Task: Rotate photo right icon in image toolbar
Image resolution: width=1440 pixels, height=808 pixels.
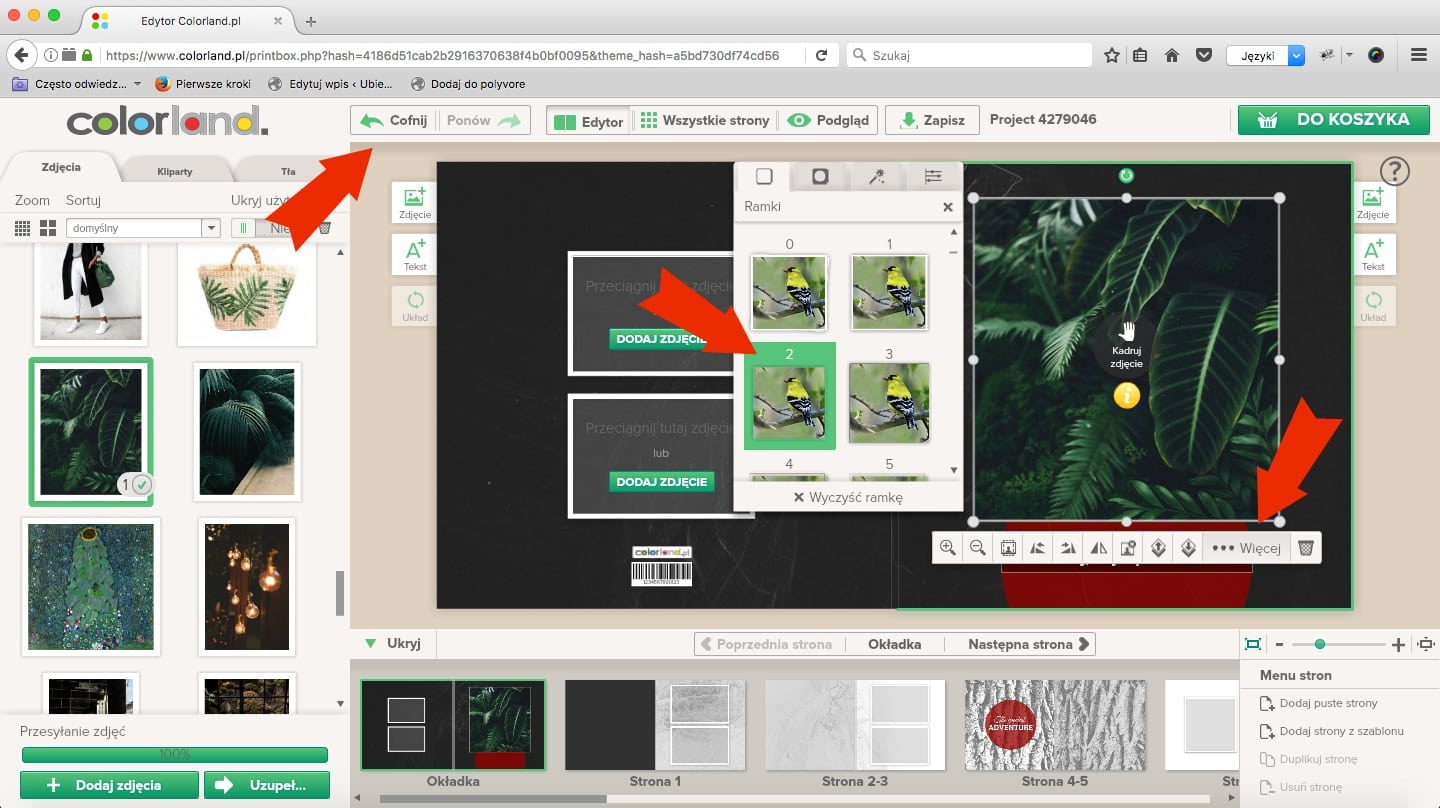Action: coord(1068,547)
